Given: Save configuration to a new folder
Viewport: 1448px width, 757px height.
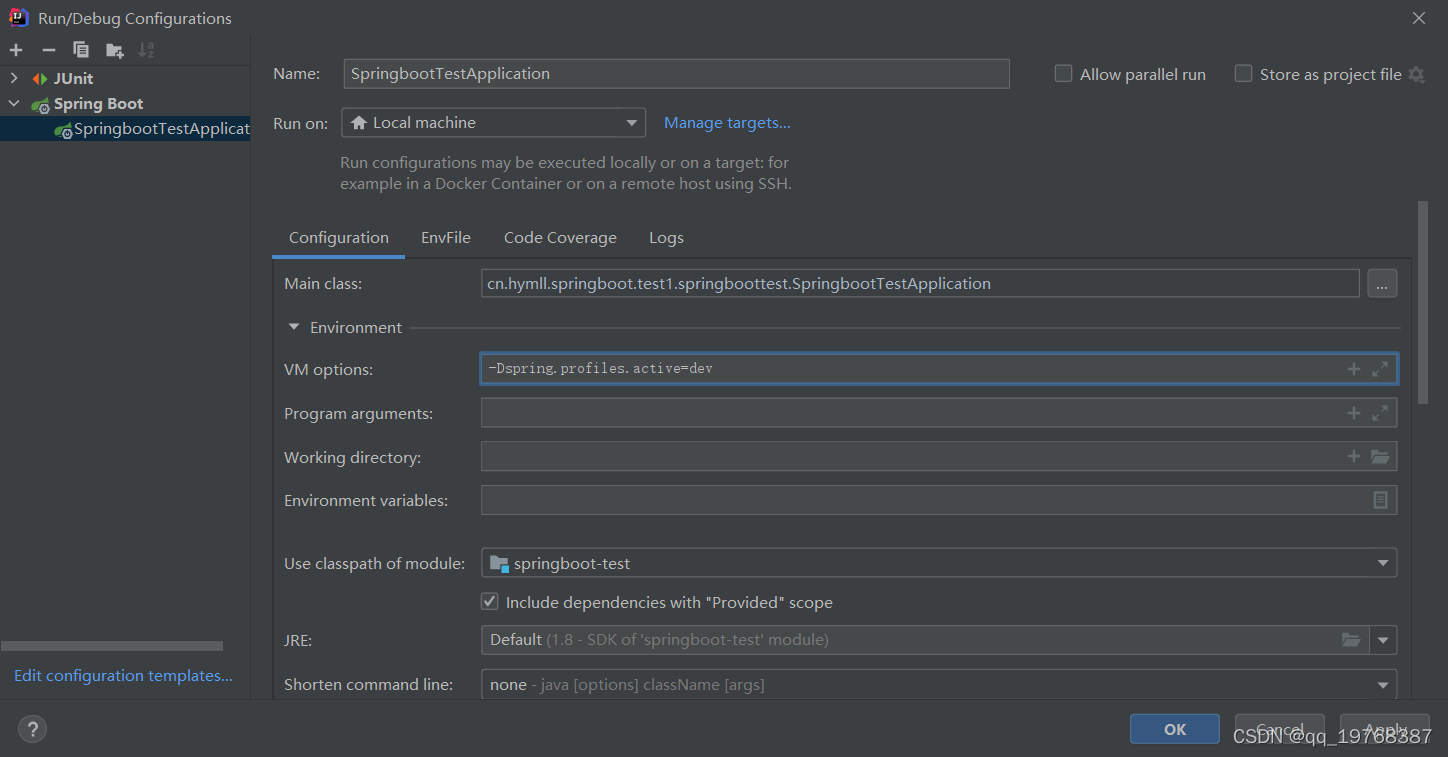Looking at the screenshot, I should click(x=114, y=50).
